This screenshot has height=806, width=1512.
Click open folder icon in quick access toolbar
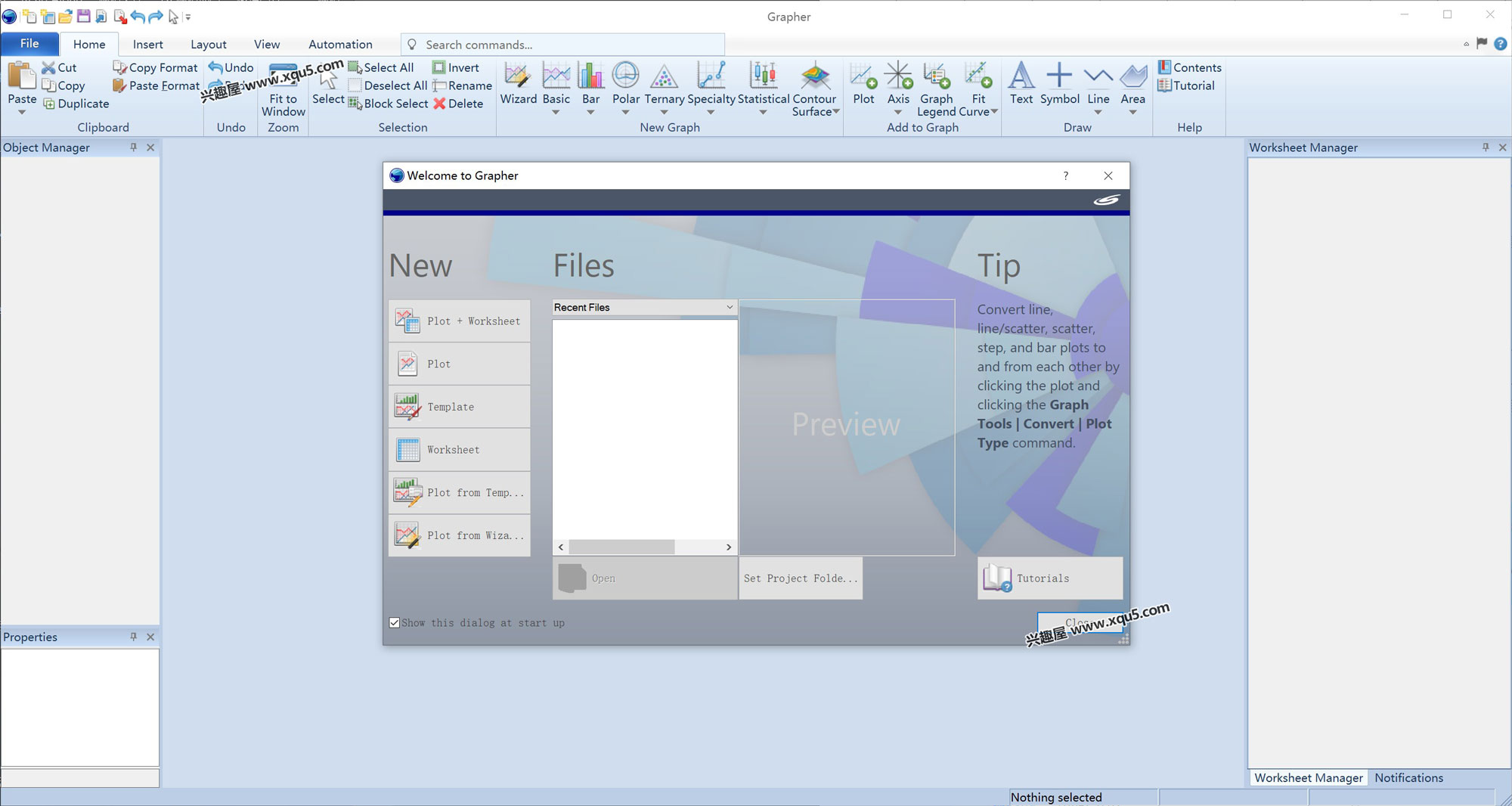(65, 16)
